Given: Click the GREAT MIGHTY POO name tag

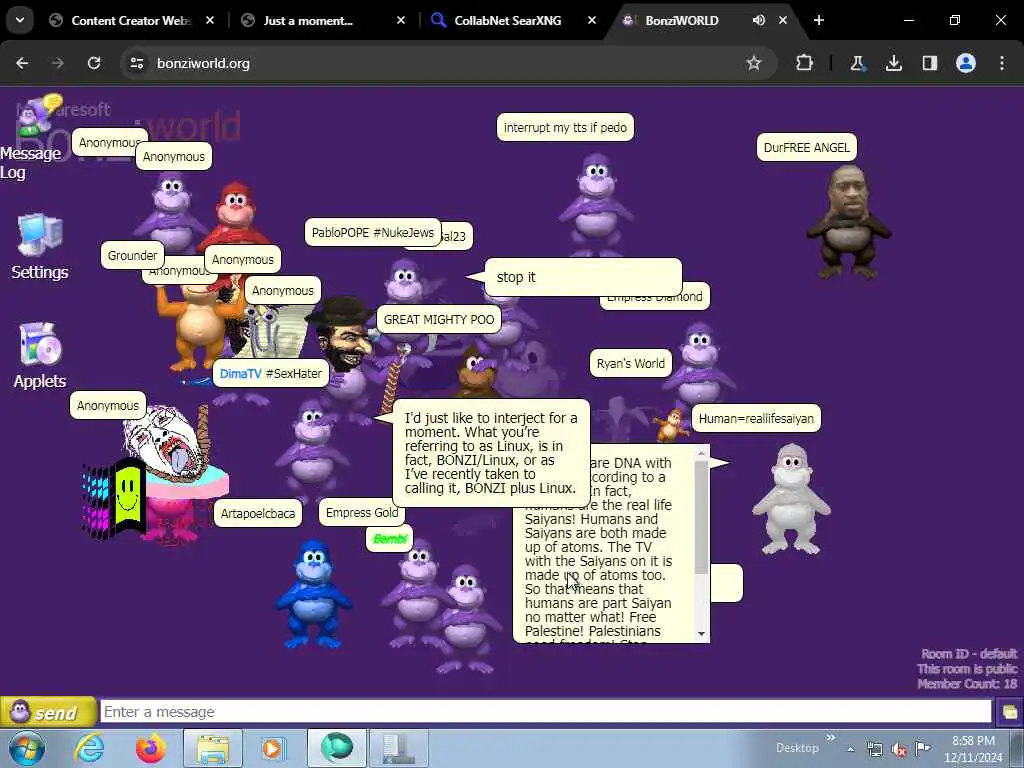Looking at the screenshot, I should tap(439, 319).
